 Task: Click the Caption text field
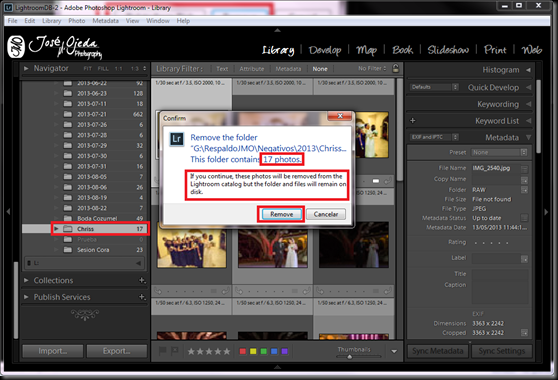(500, 292)
